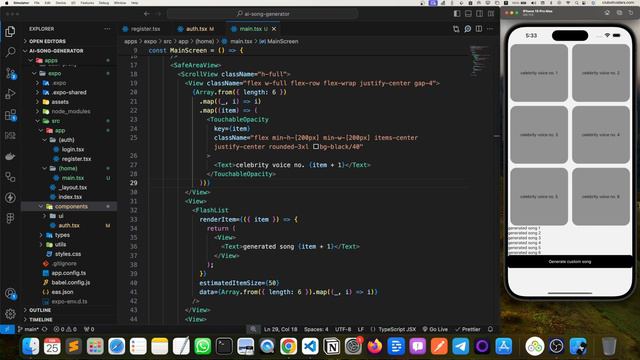Collapse the AI-SONG-GENERATOR root folder
Image resolution: width=640 pixels, height=360 pixels.
[69, 51]
